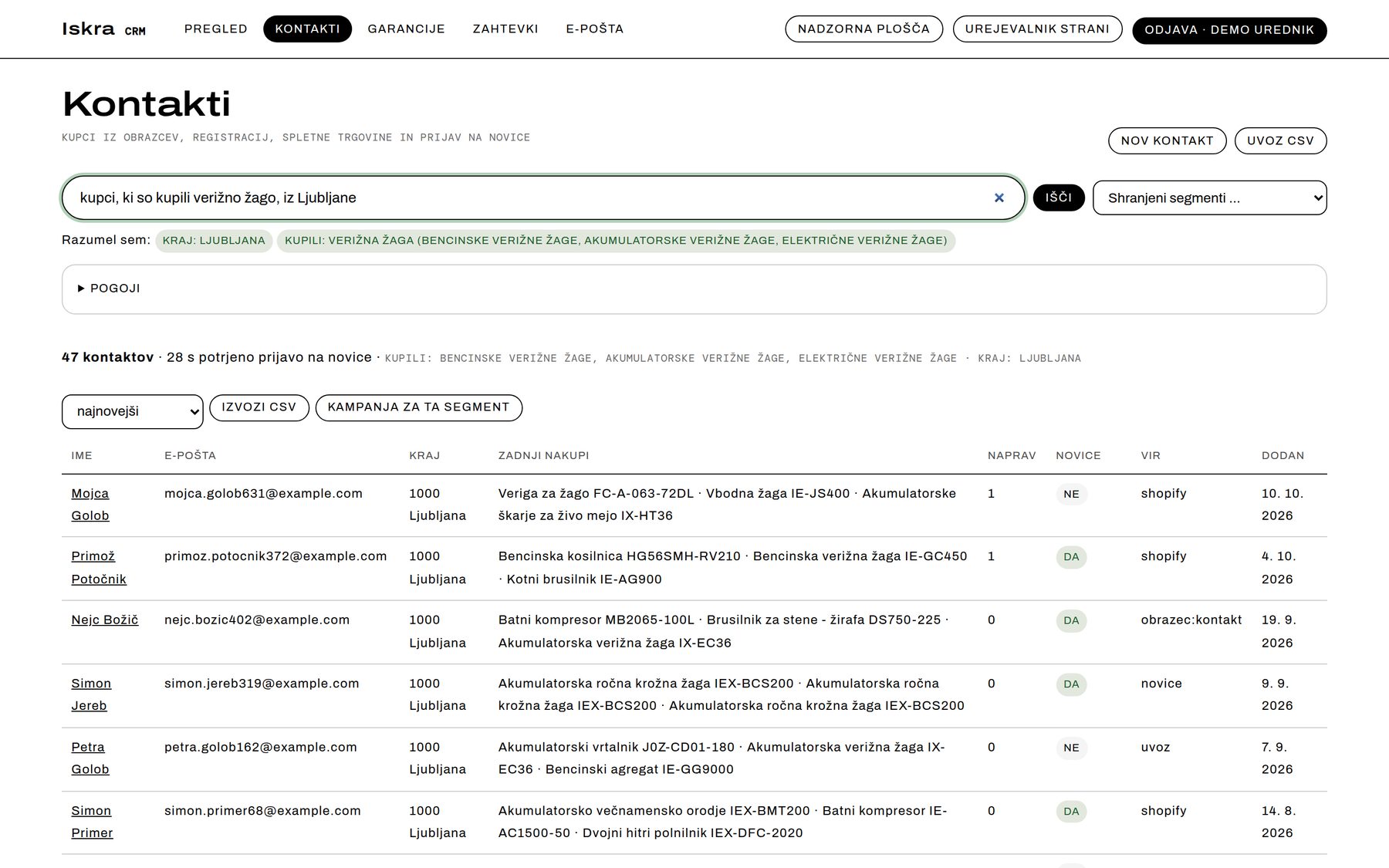This screenshot has width=1389, height=868.
Task: Open the Shranjeni segmenti dropdown
Action: (1209, 198)
